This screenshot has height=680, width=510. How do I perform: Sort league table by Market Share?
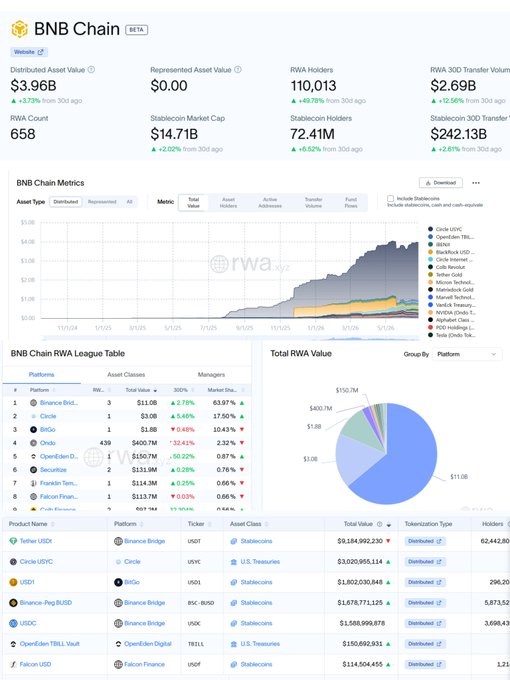tap(226, 390)
